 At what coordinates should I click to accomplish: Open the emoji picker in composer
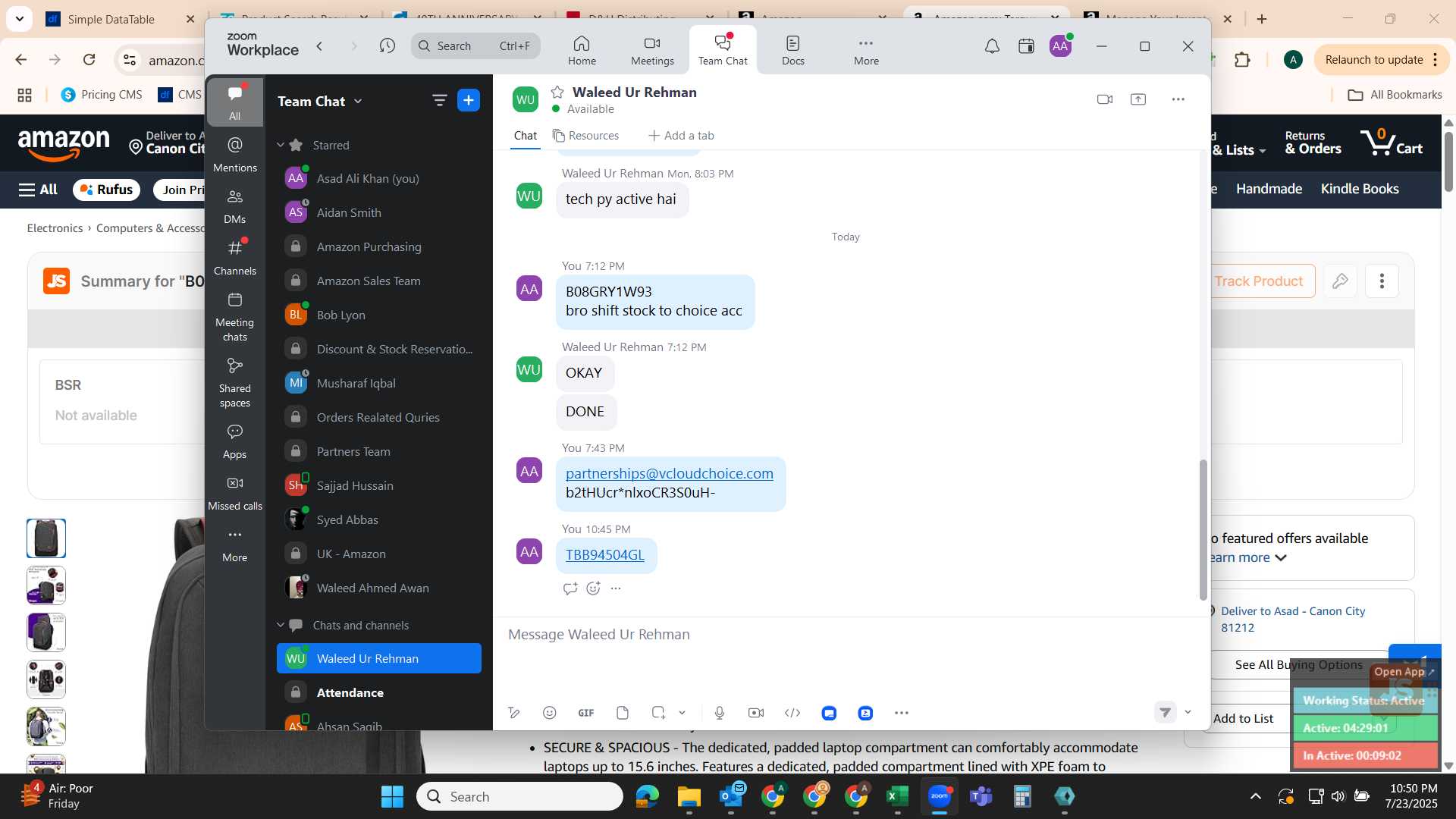(x=550, y=713)
